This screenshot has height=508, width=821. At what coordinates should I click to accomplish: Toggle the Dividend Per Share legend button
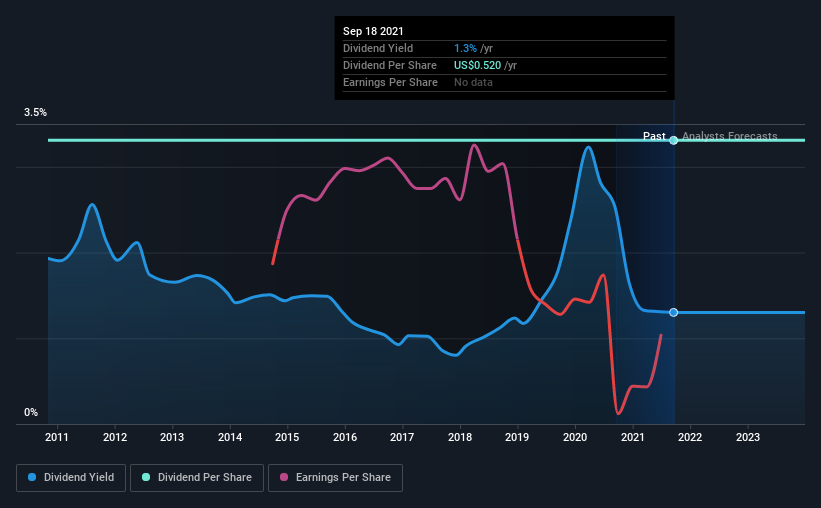[x=197, y=478]
